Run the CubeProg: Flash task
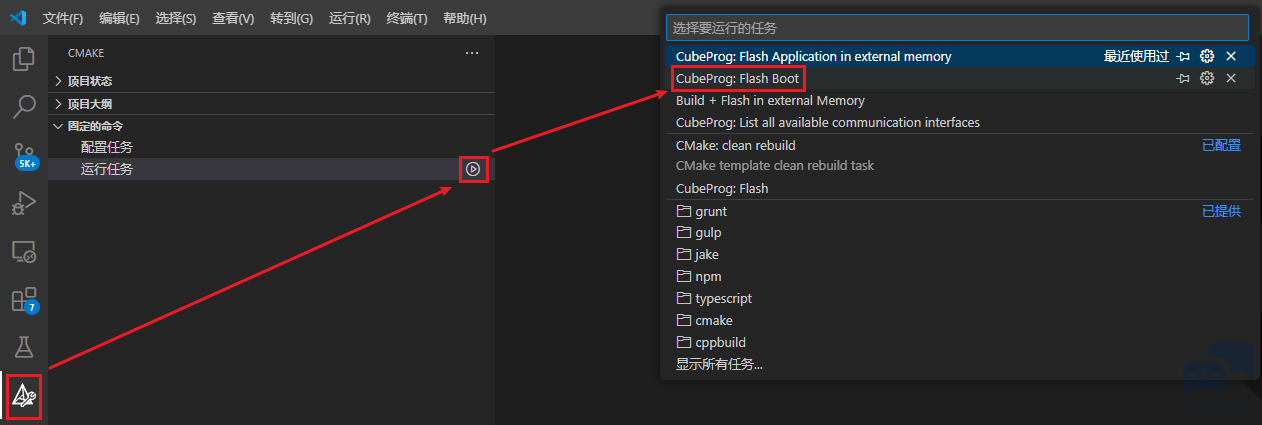 coord(960,188)
